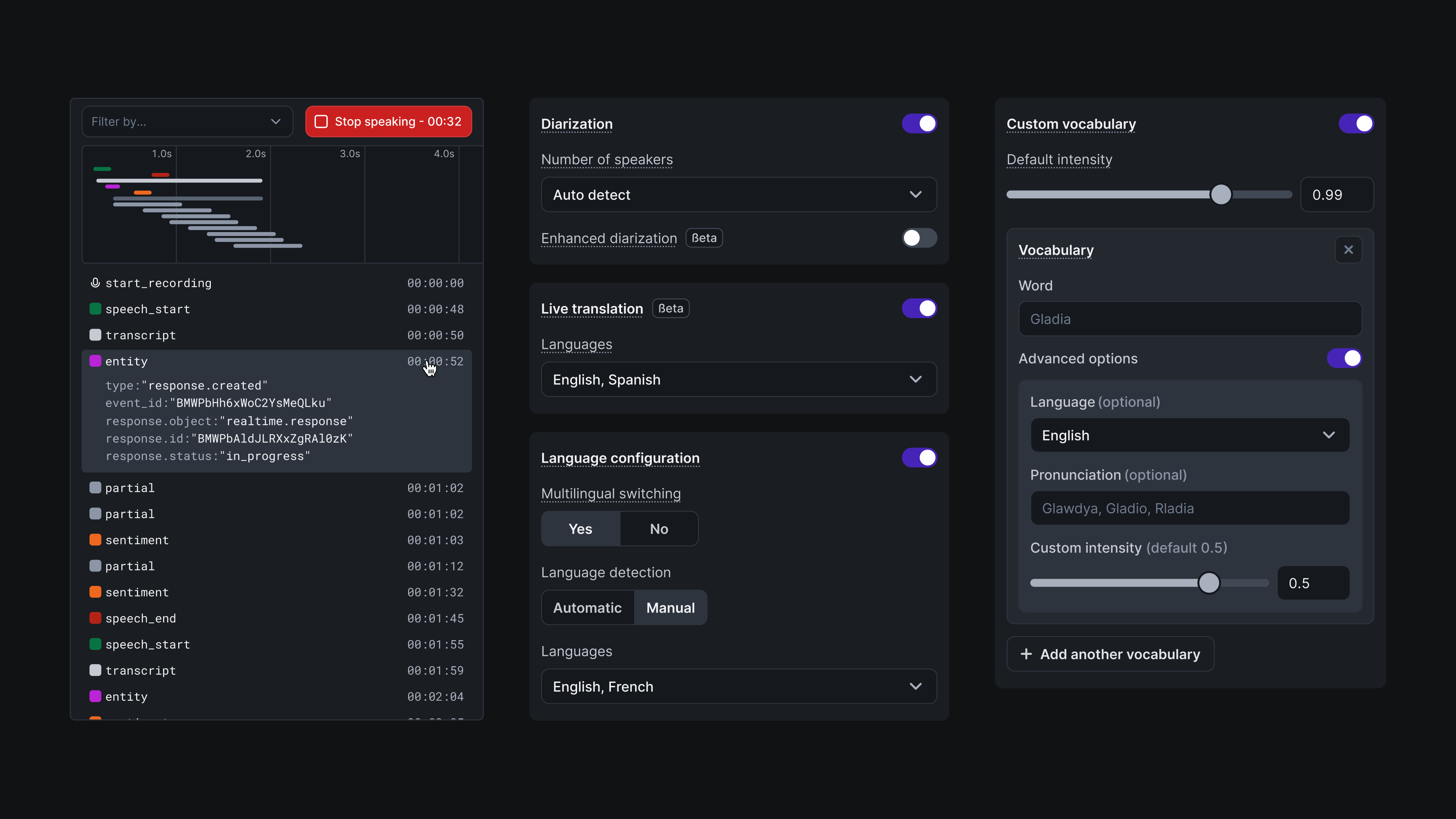Disable the Advanced options toggle

coord(1344,358)
